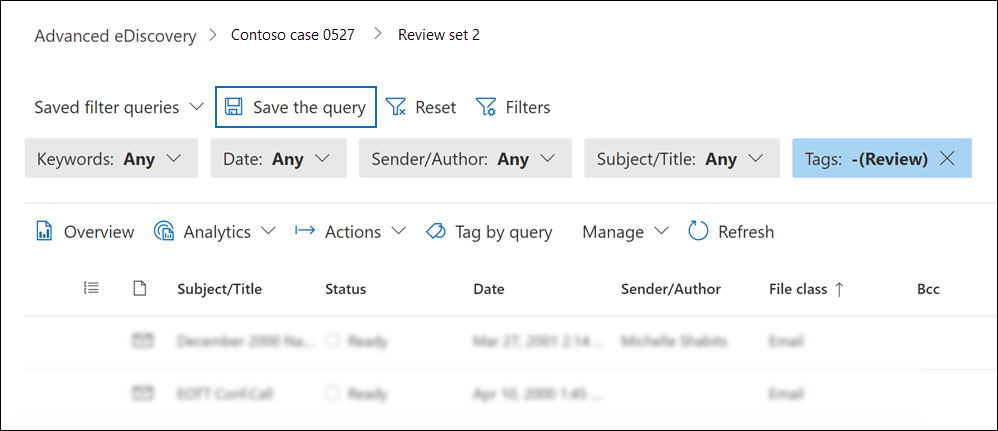
Task: Remove the Tags -(Review) filter
Action: (947, 159)
